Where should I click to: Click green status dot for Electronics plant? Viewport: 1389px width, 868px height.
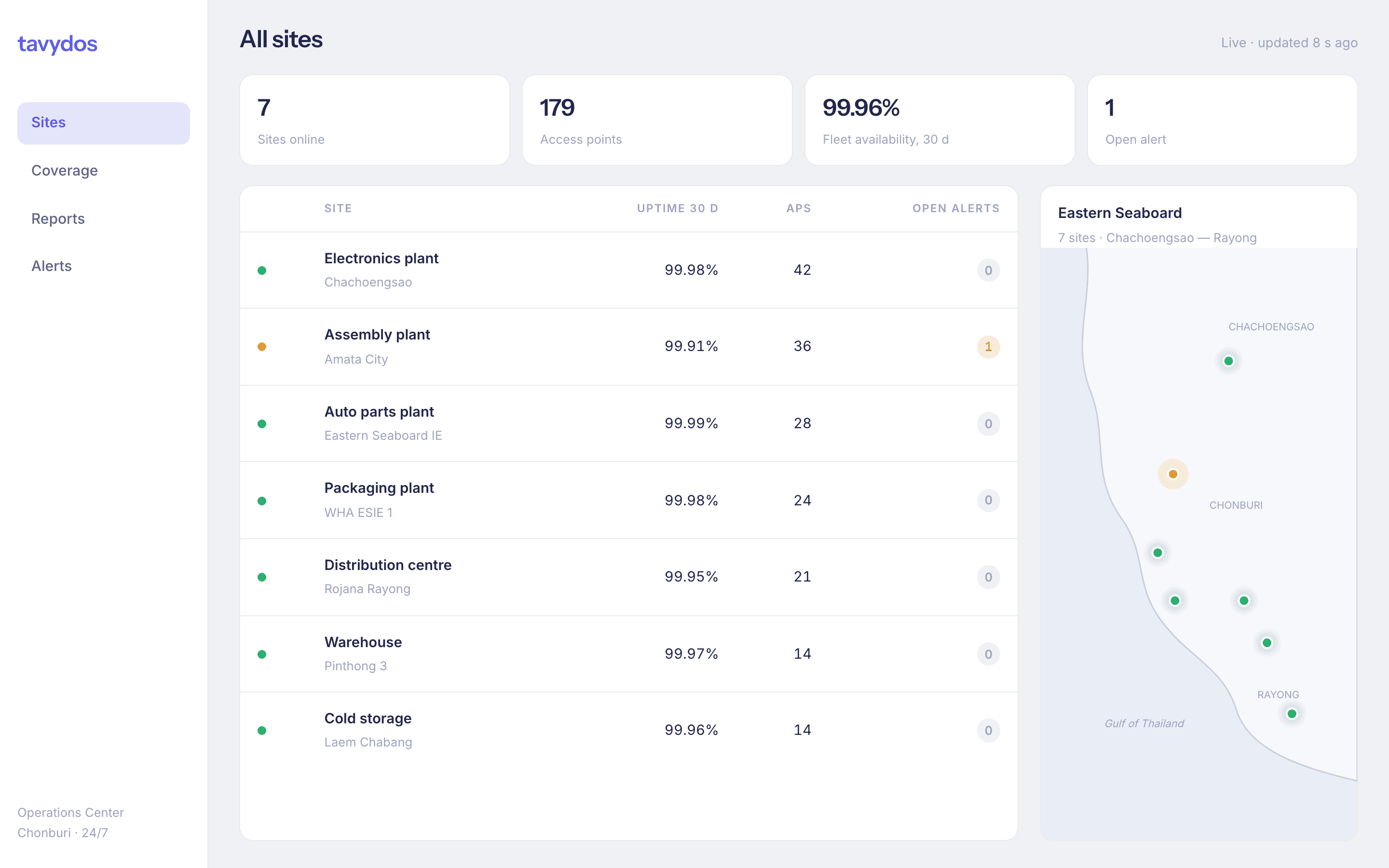pos(262,271)
